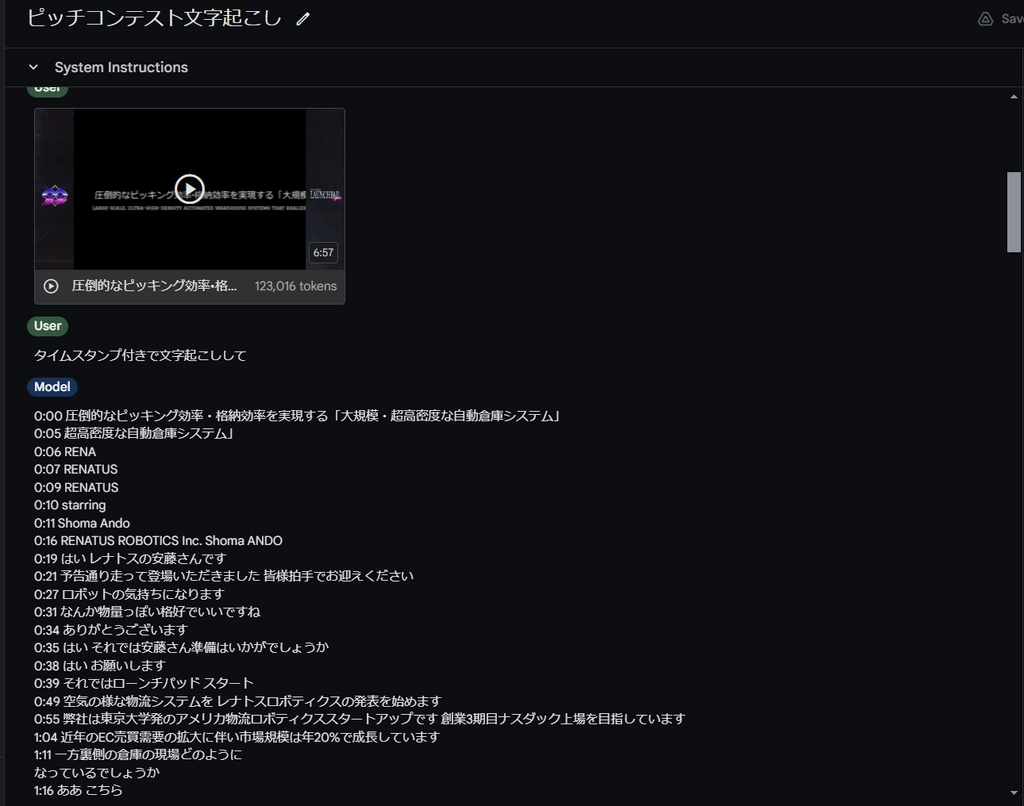Select transcript line 0:06 RENA

tap(65, 452)
